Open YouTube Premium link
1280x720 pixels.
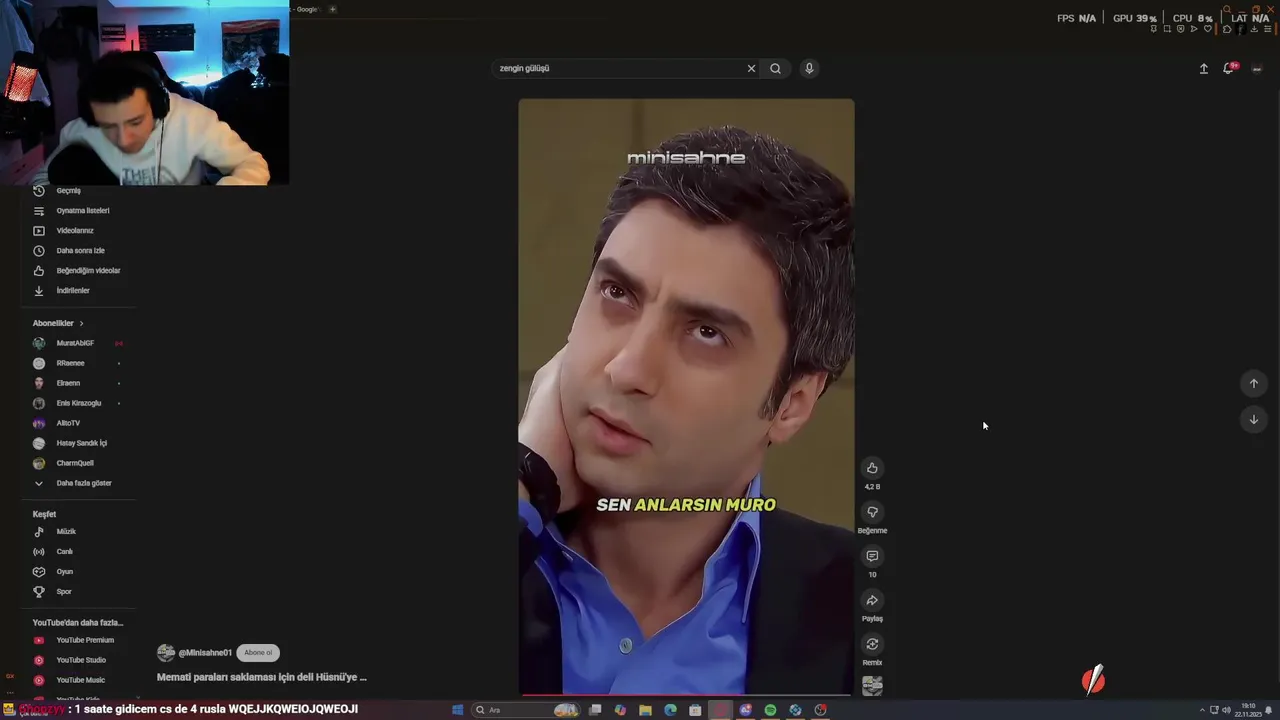pyautogui.click(x=78, y=640)
